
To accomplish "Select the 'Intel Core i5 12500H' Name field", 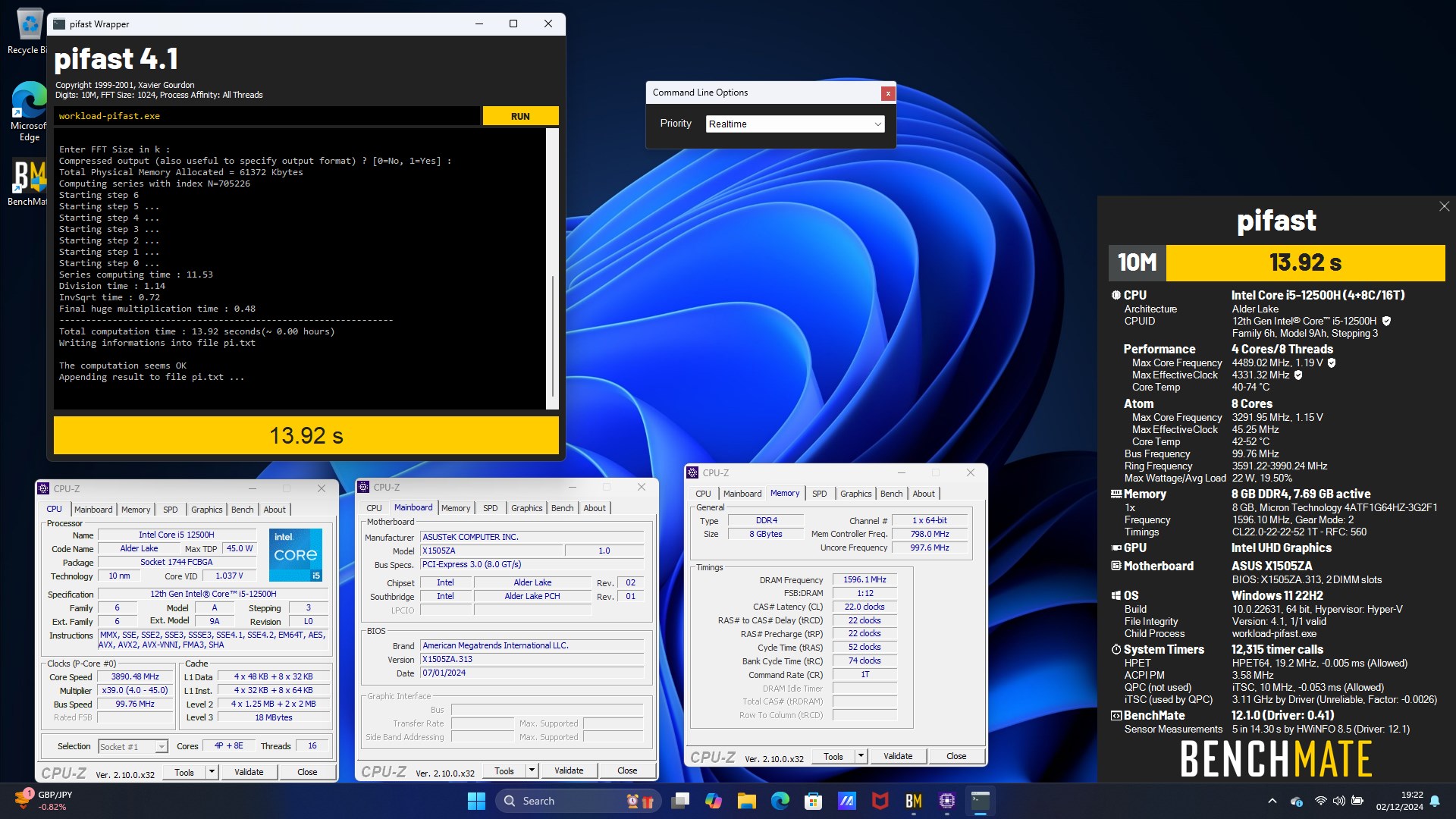I will (x=176, y=535).
